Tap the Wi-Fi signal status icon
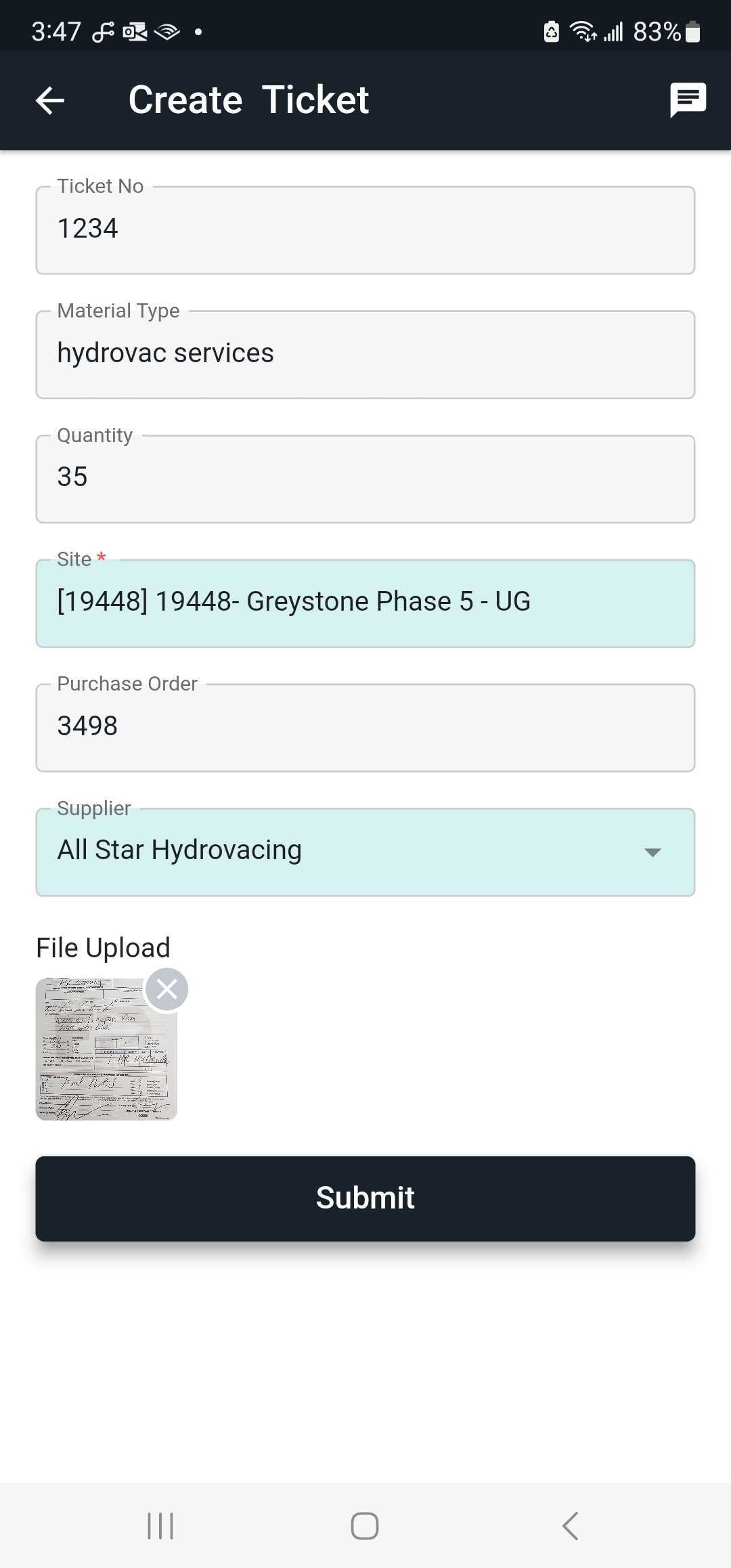 (582, 31)
